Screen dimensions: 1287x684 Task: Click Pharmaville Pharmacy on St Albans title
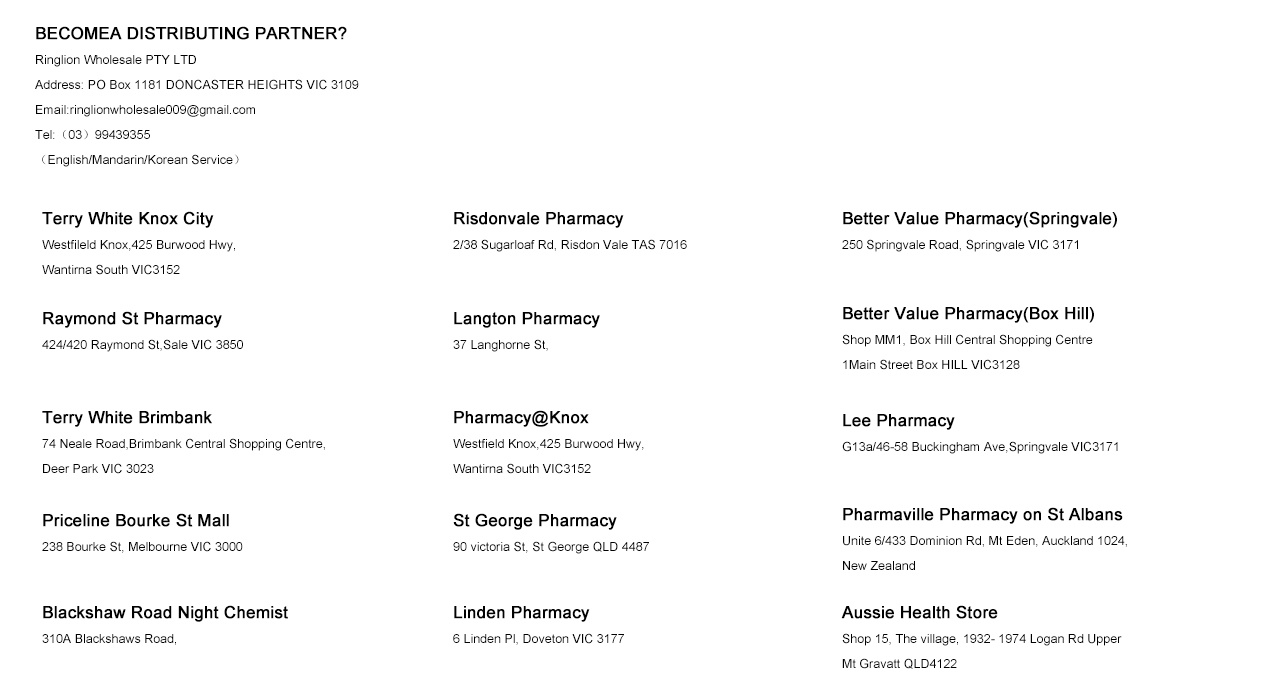pos(982,515)
